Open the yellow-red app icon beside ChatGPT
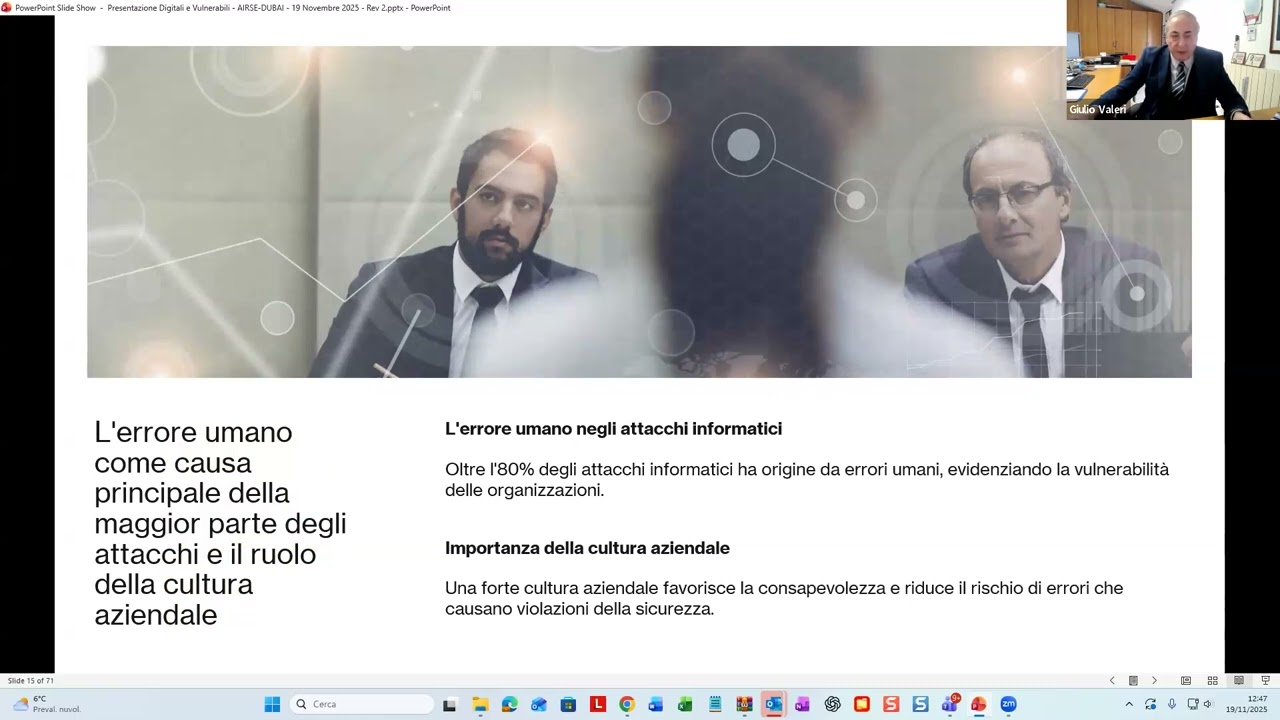Viewport: 1280px width, 720px height. coord(862,704)
